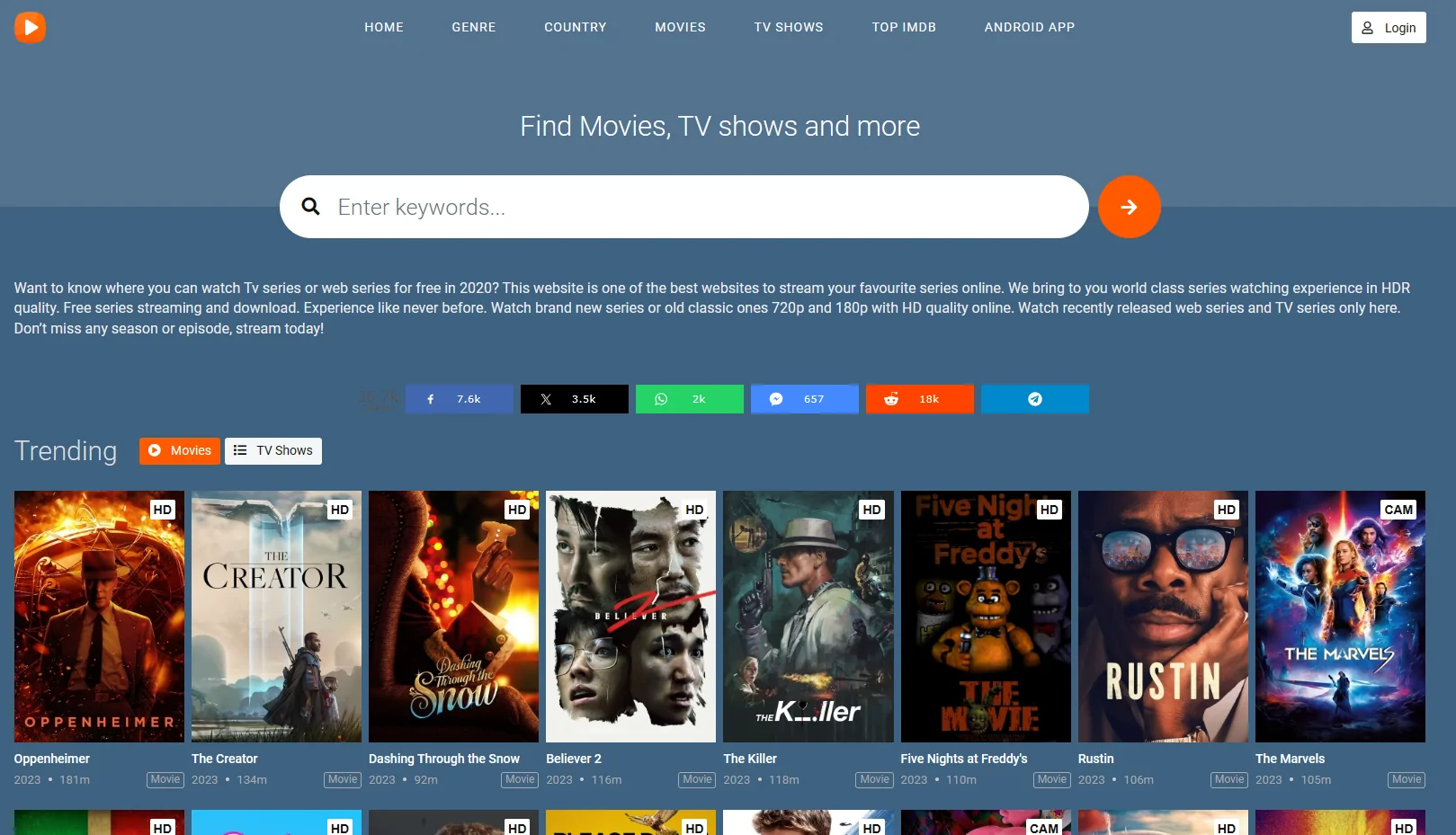Viewport: 1456px width, 835px height.
Task: Click the Reddit share icon
Action: coord(891,398)
